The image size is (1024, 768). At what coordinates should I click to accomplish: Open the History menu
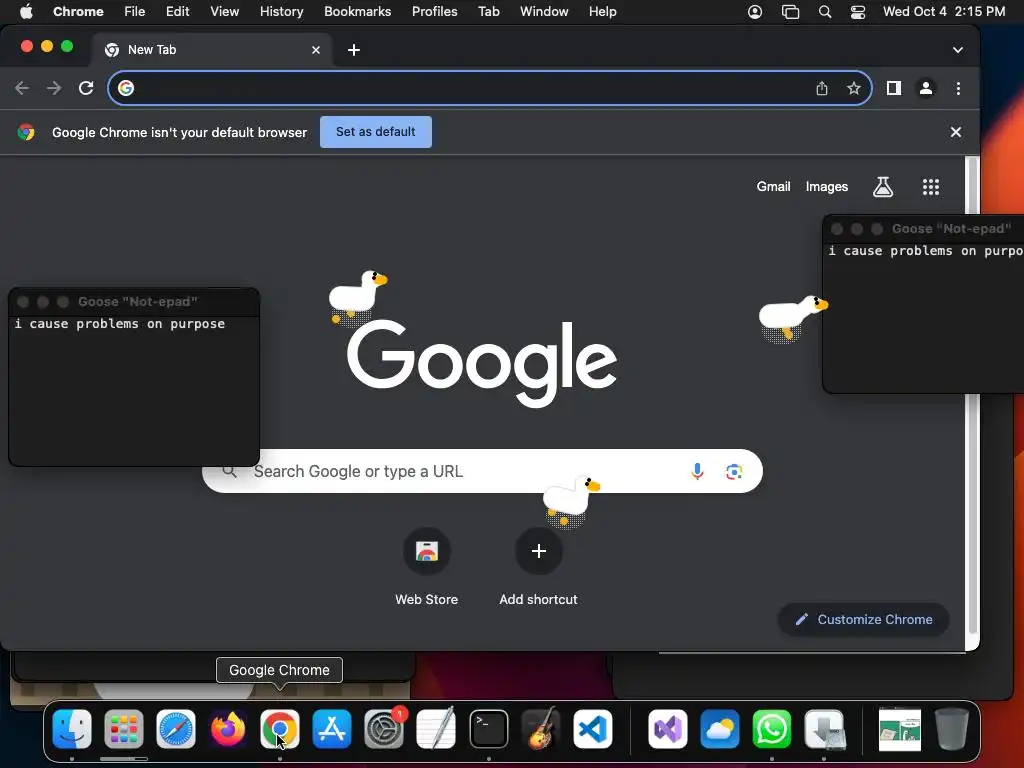coord(281,12)
